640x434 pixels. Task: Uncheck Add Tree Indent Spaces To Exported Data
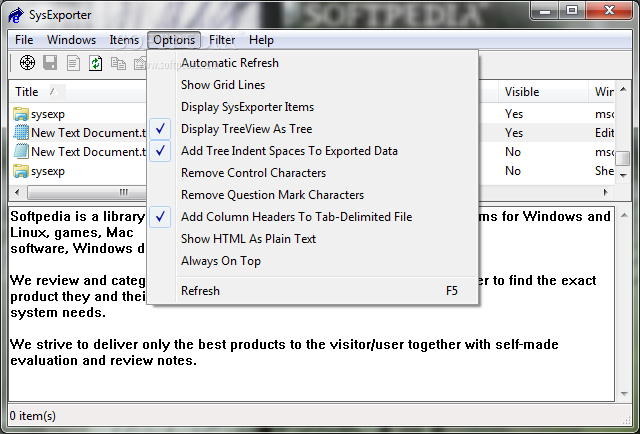[312, 151]
